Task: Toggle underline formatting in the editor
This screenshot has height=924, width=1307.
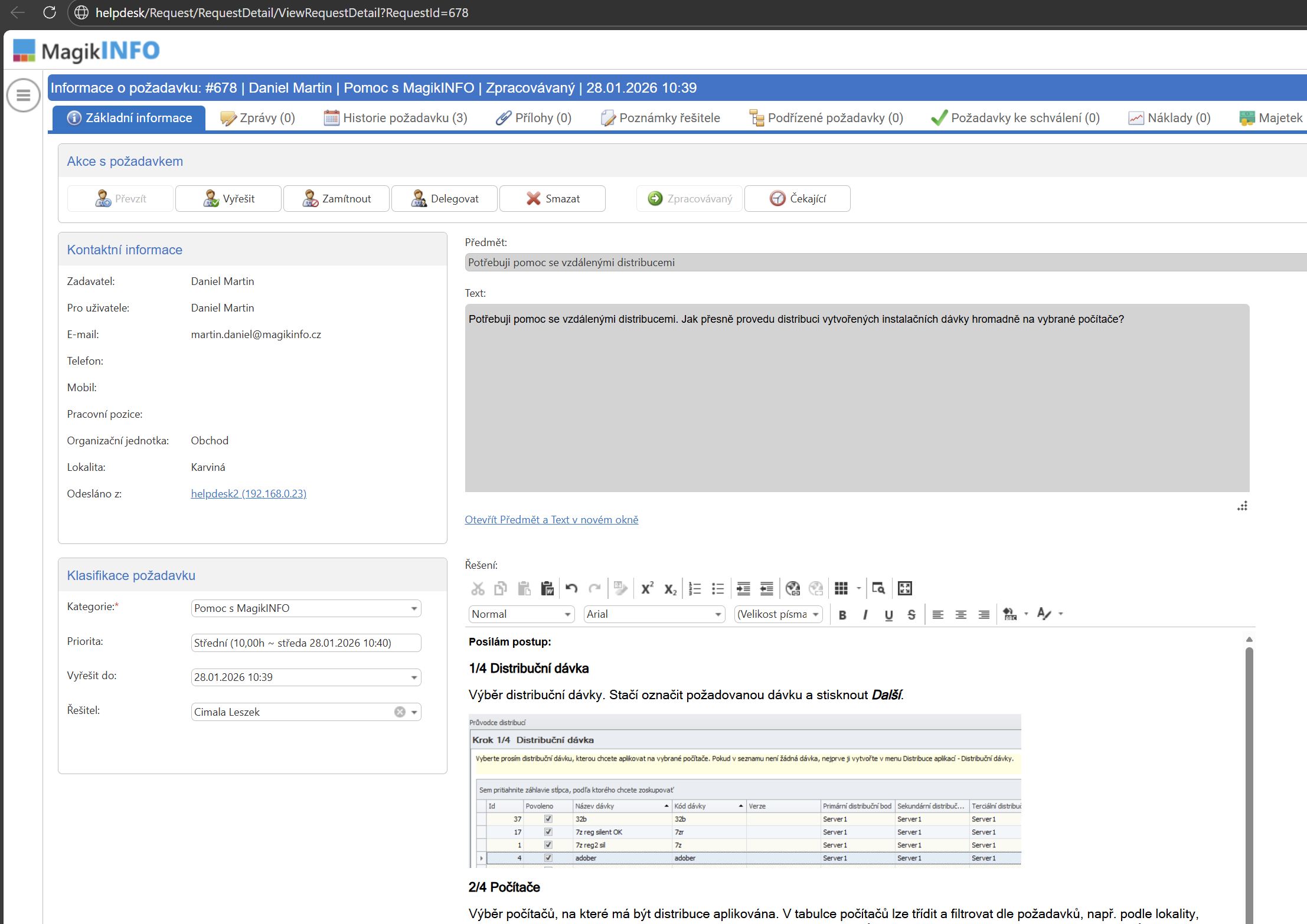Action: click(888, 615)
